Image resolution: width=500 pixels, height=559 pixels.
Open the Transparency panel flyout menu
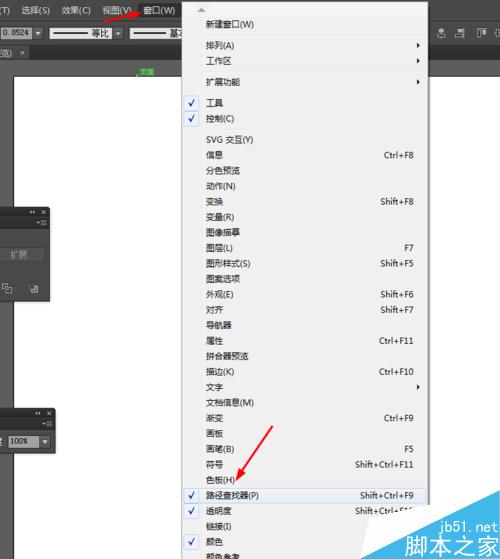click(47, 424)
